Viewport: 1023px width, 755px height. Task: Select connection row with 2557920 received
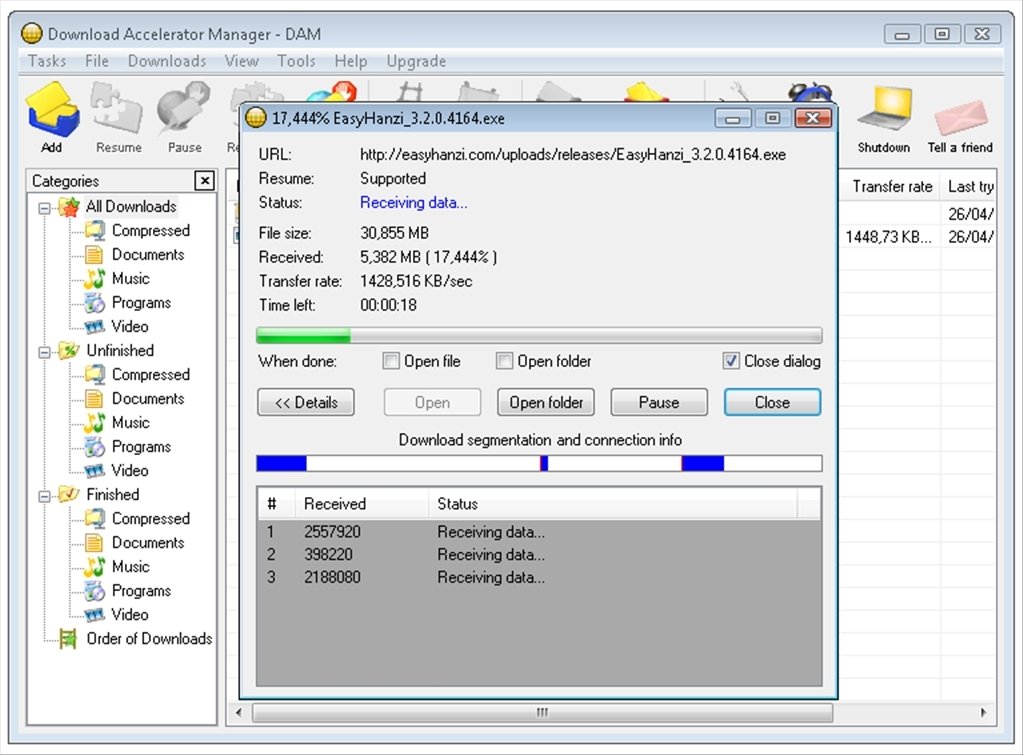click(x=539, y=532)
